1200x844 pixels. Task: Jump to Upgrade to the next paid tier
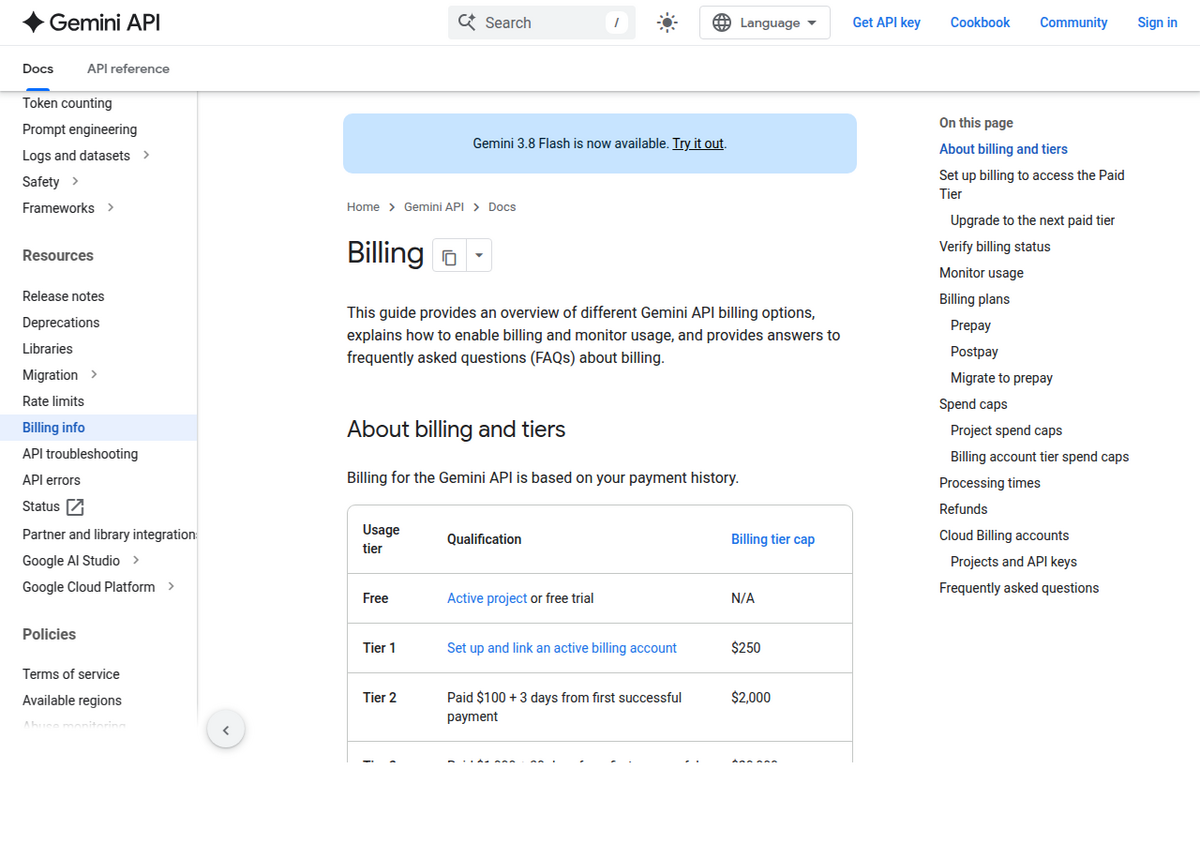pyautogui.click(x=1032, y=220)
